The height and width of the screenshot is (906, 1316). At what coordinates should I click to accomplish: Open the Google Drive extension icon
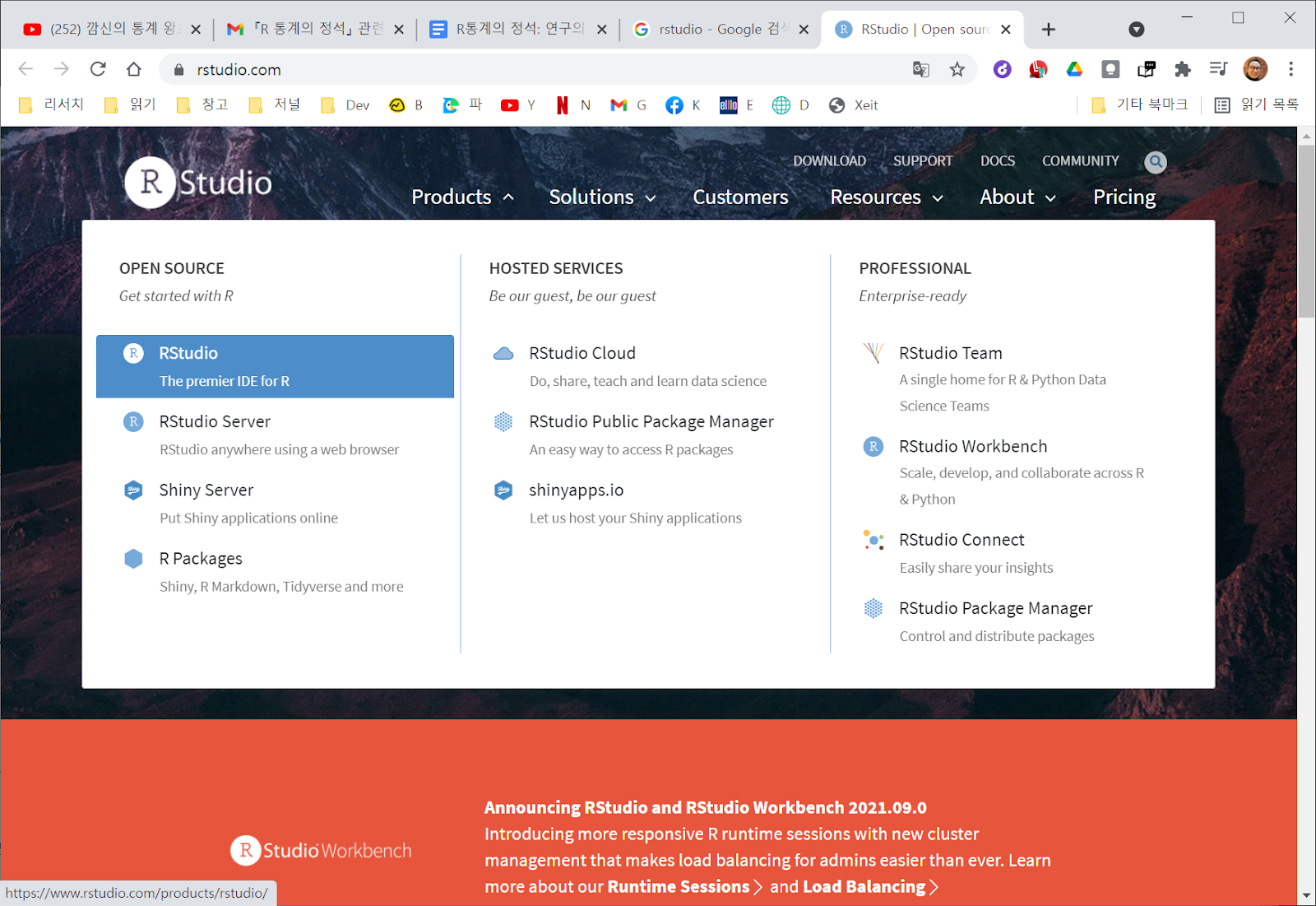(x=1074, y=70)
